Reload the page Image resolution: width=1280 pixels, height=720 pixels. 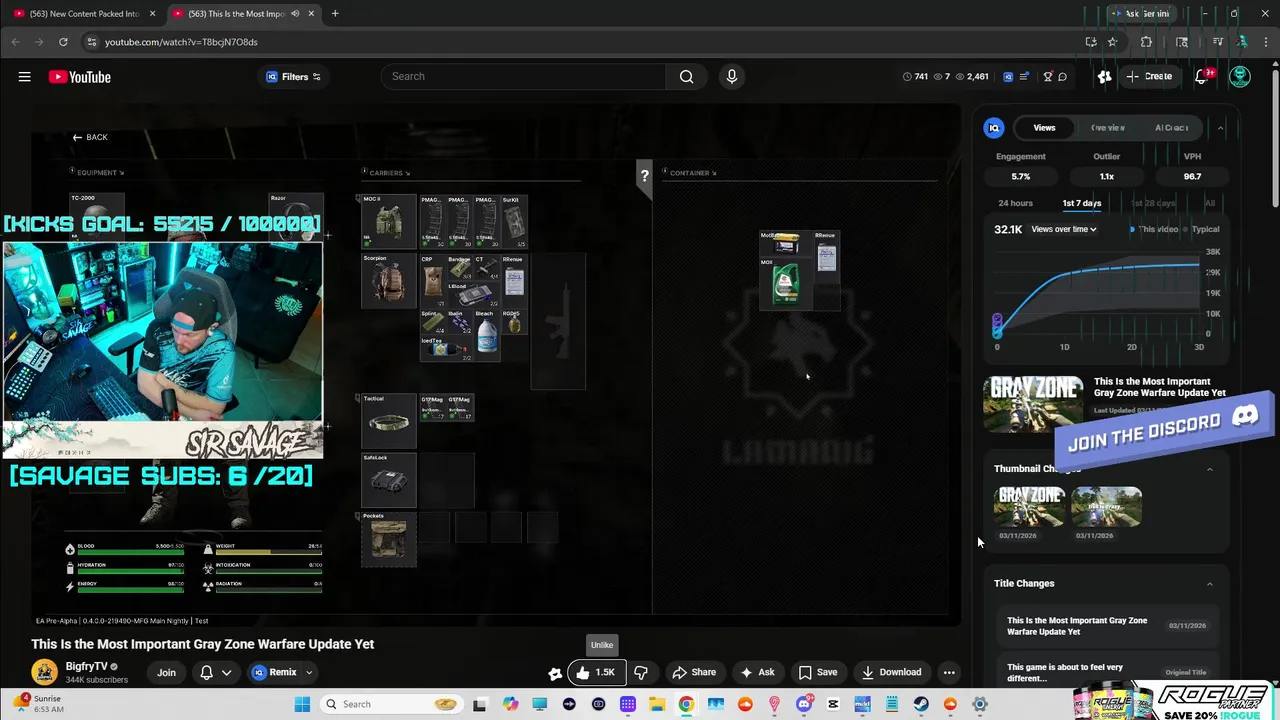63,42
